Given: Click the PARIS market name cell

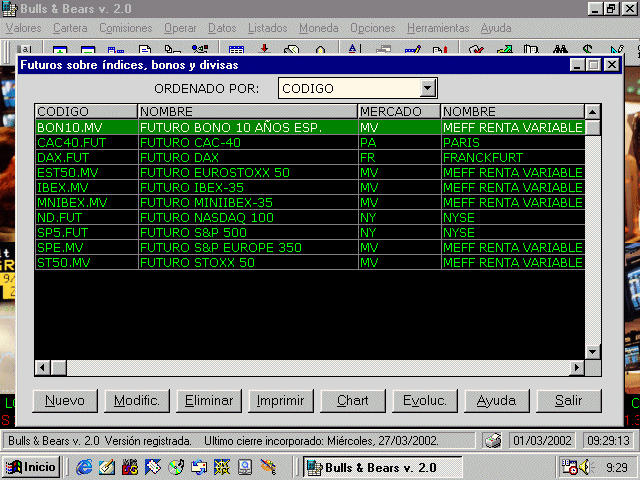Looking at the screenshot, I should [x=513, y=143].
